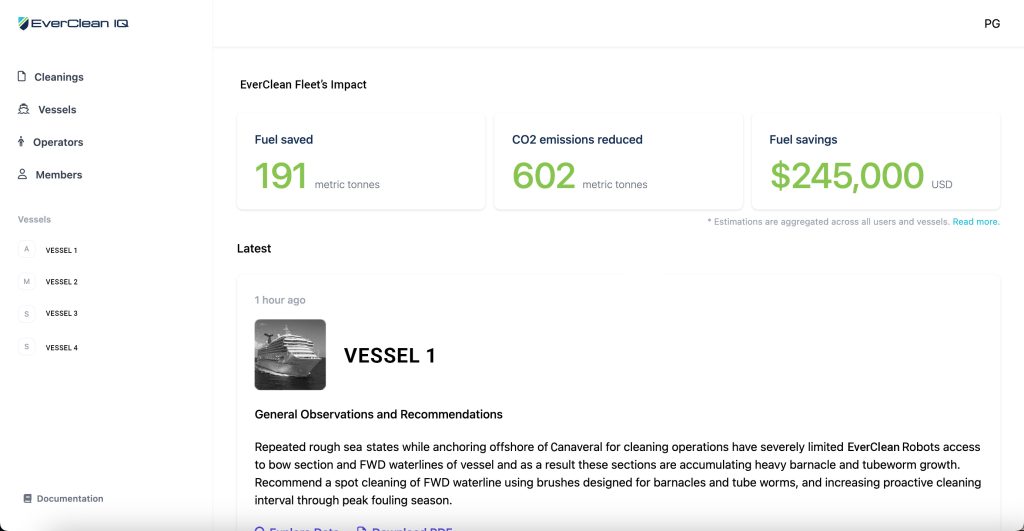Click the VESSEL 2 avatar letter M

[x=27, y=282]
